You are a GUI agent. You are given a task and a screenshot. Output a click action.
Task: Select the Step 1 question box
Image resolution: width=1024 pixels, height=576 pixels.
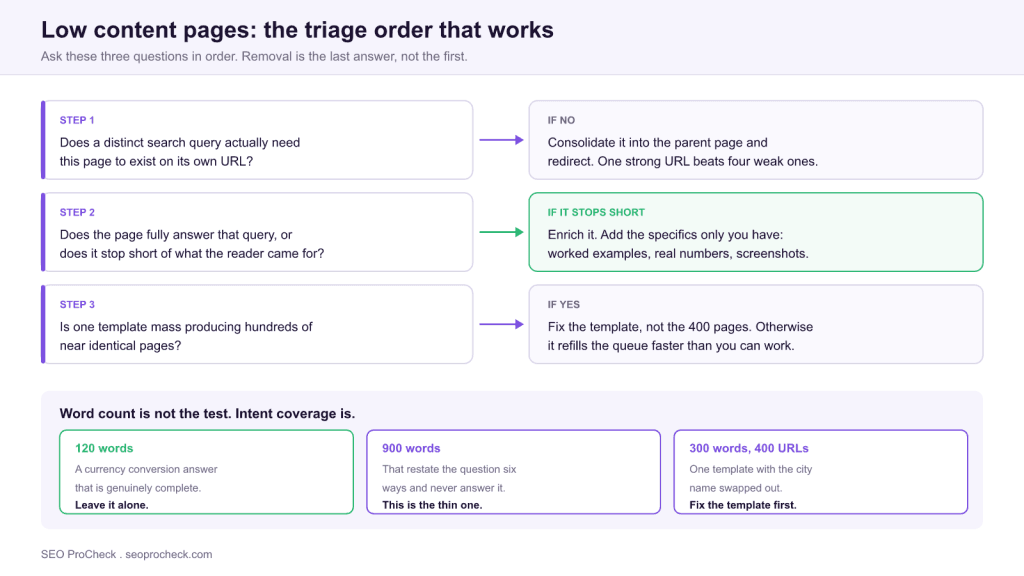pos(257,140)
